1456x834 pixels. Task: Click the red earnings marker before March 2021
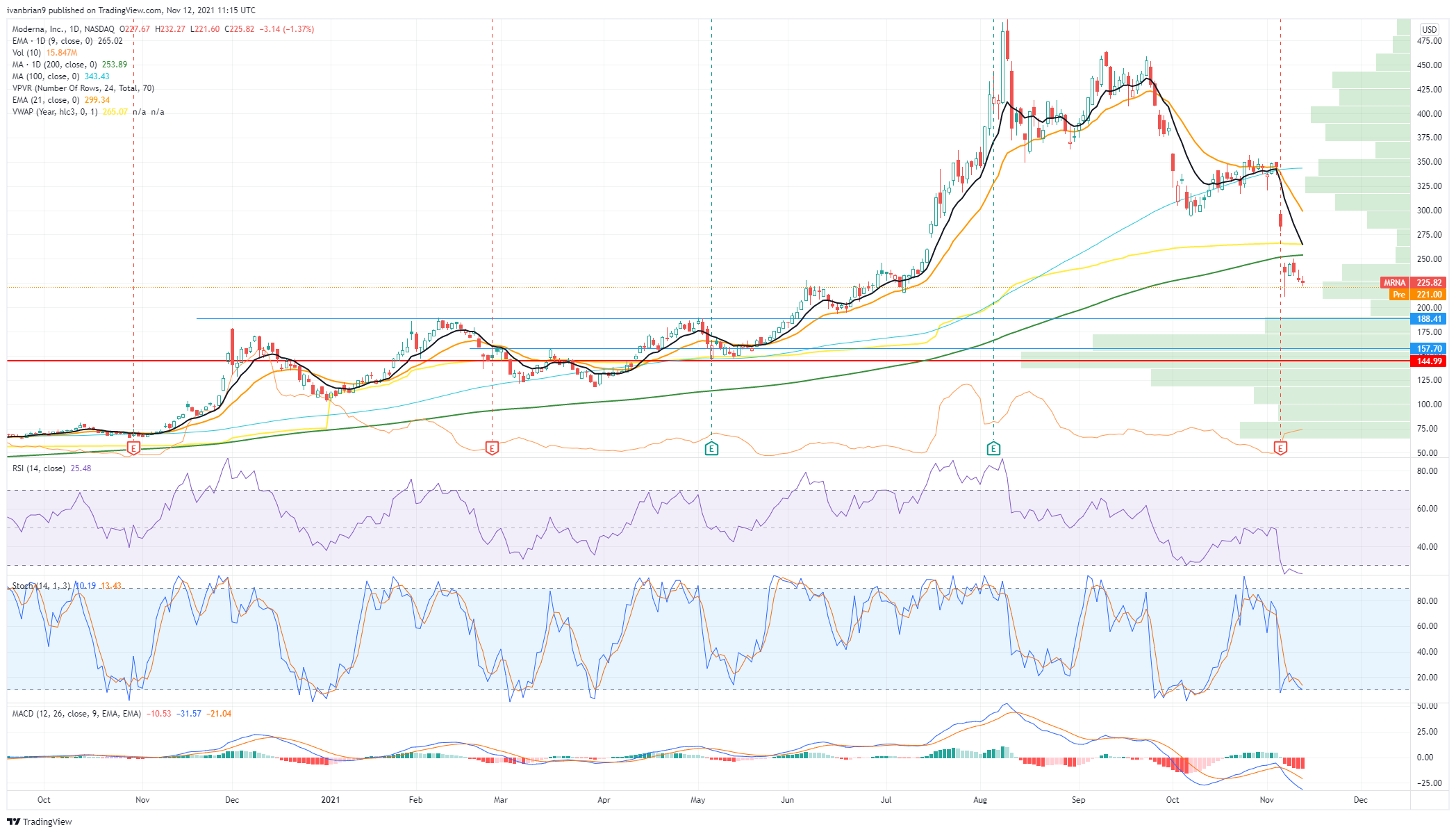tap(492, 448)
